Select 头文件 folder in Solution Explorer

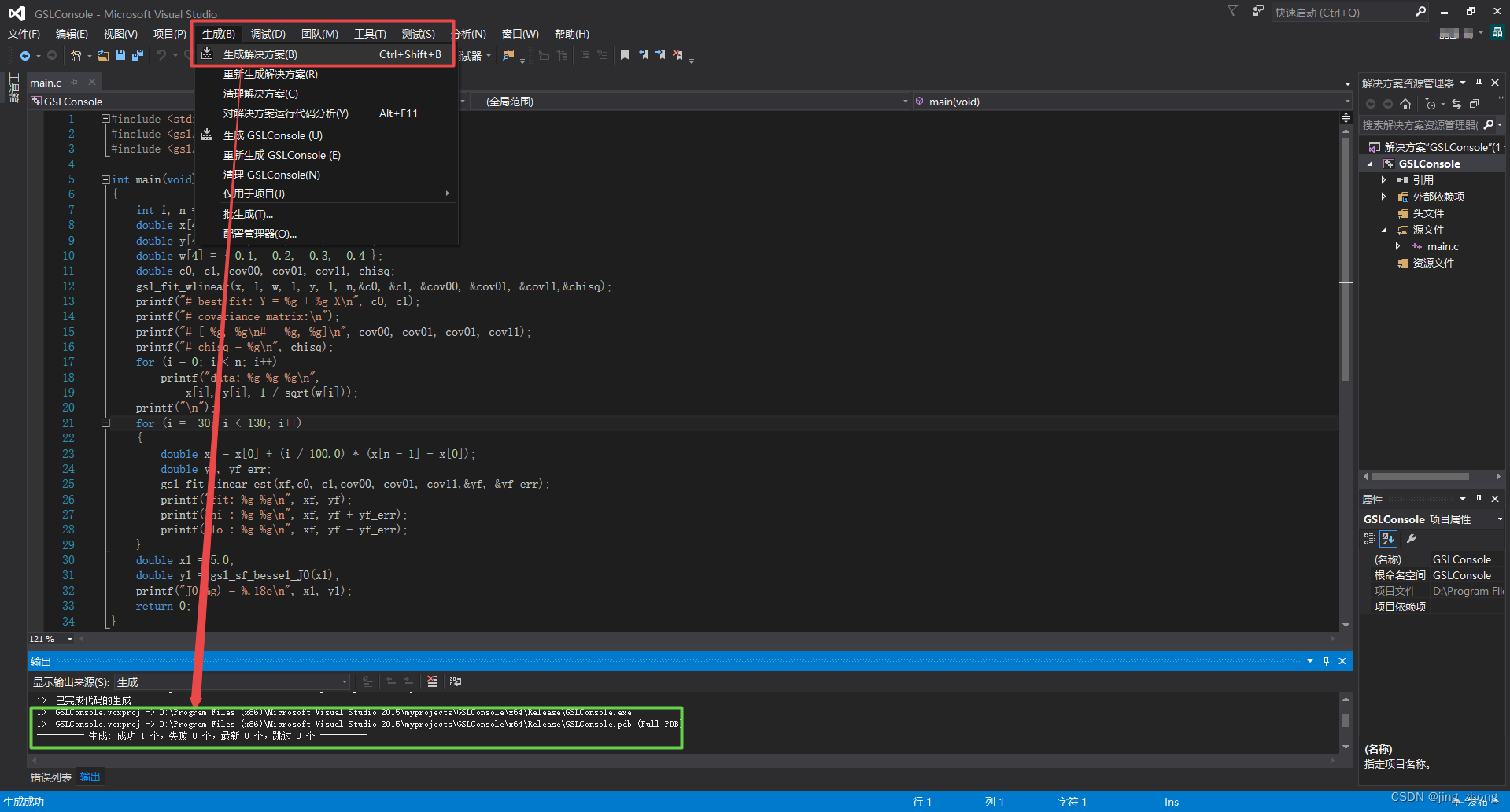[1428, 213]
